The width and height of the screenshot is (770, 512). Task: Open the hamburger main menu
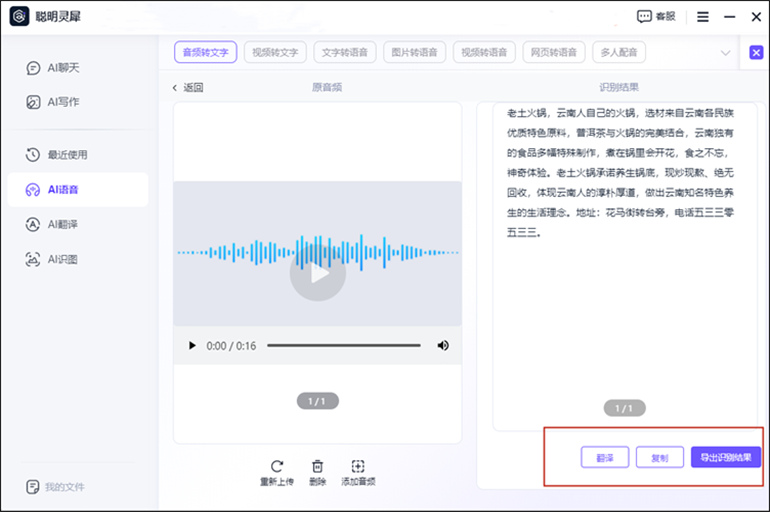coord(703,17)
